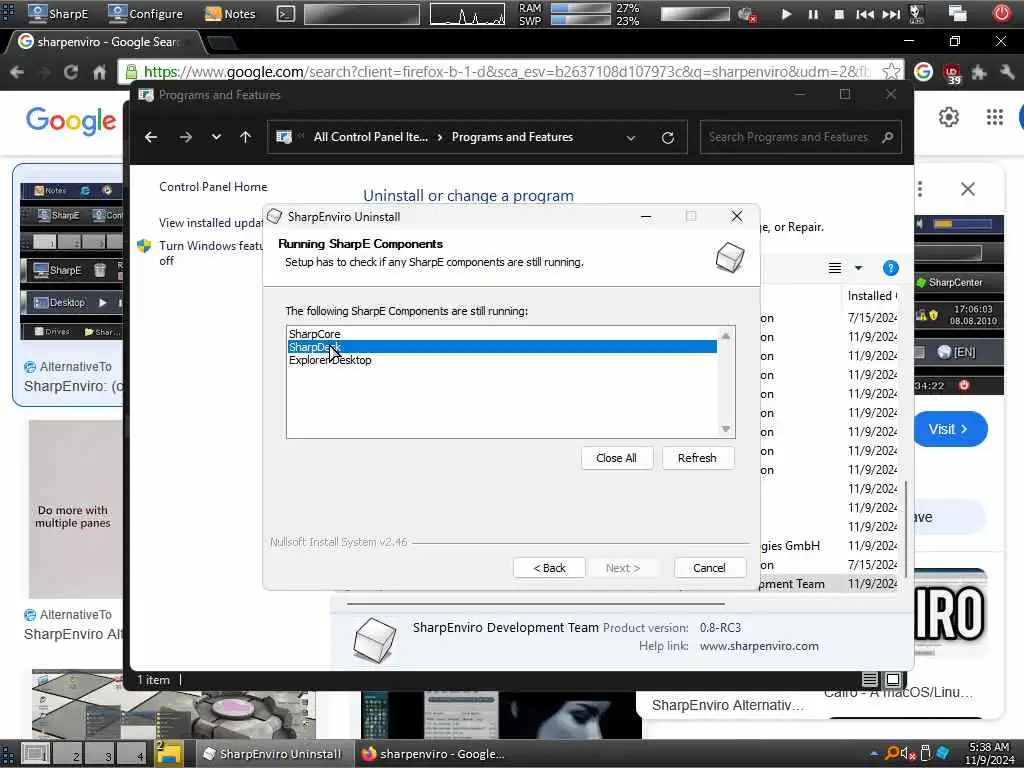Open www.sharpenviro.com help link
The image size is (1024, 768).
tap(759, 646)
